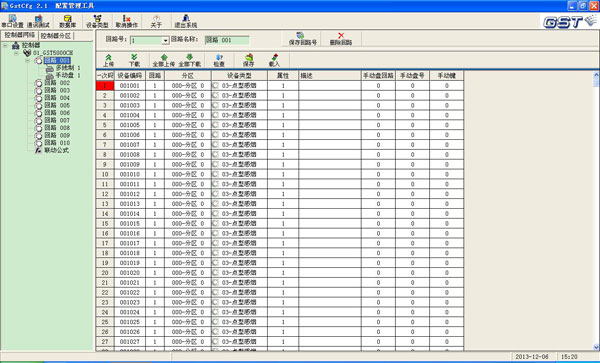Collapse the 控制器 root tree node
The width and height of the screenshot is (600, 363).
pyautogui.click(x=5, y=46)
